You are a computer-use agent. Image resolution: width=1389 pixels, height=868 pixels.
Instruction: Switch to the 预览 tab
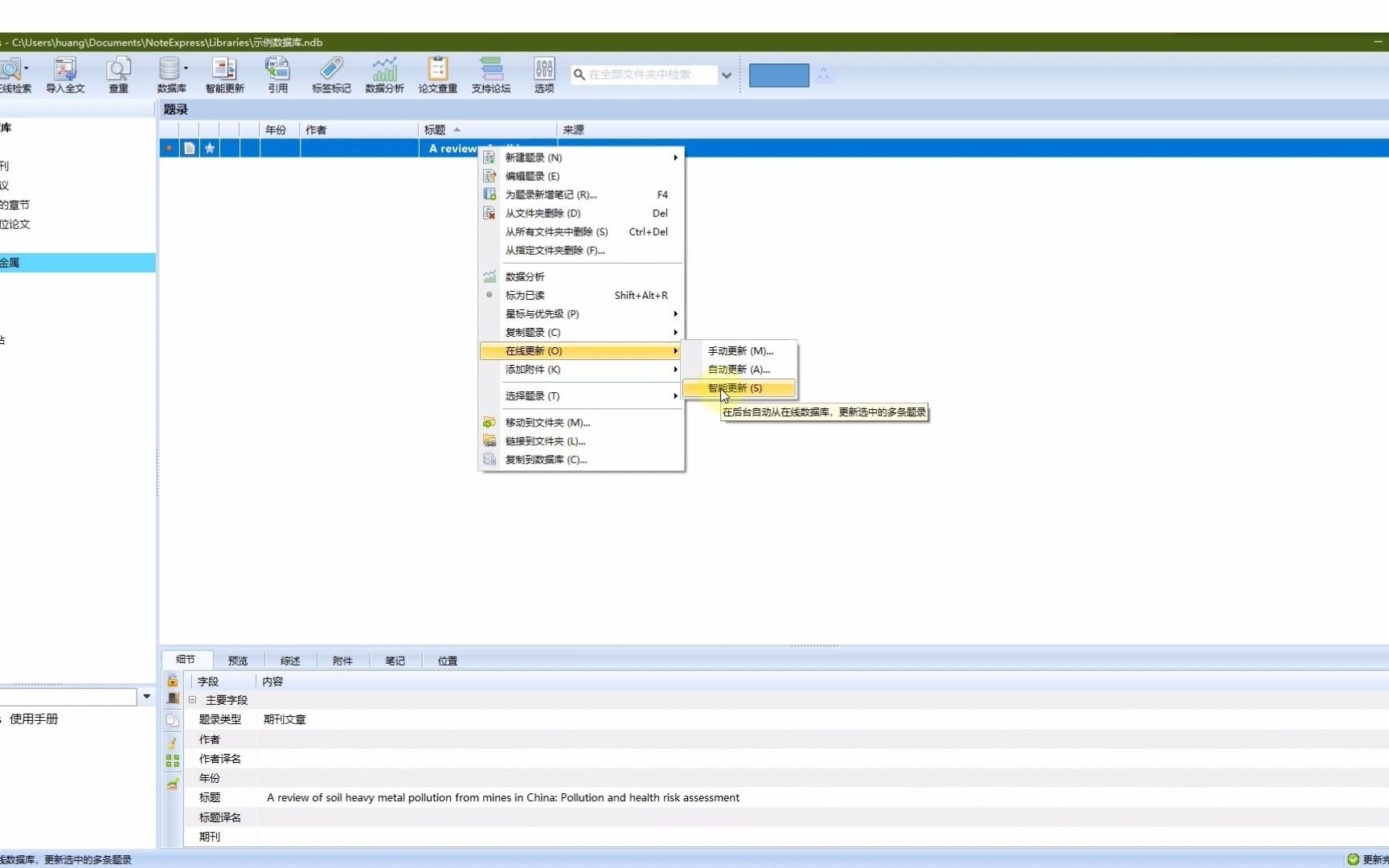tap(238, 661)
